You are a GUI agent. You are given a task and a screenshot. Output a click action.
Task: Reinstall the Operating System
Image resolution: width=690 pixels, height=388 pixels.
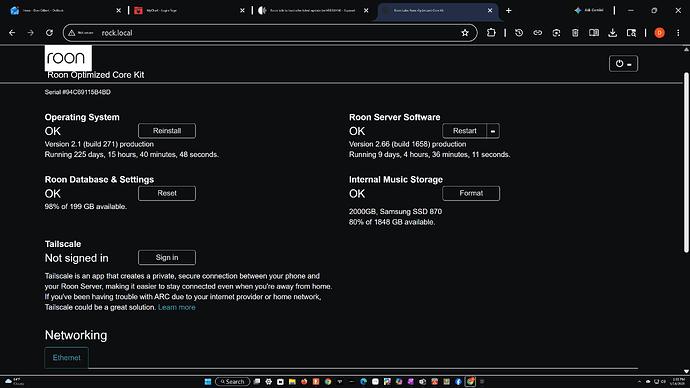click(x=167, y=131)
